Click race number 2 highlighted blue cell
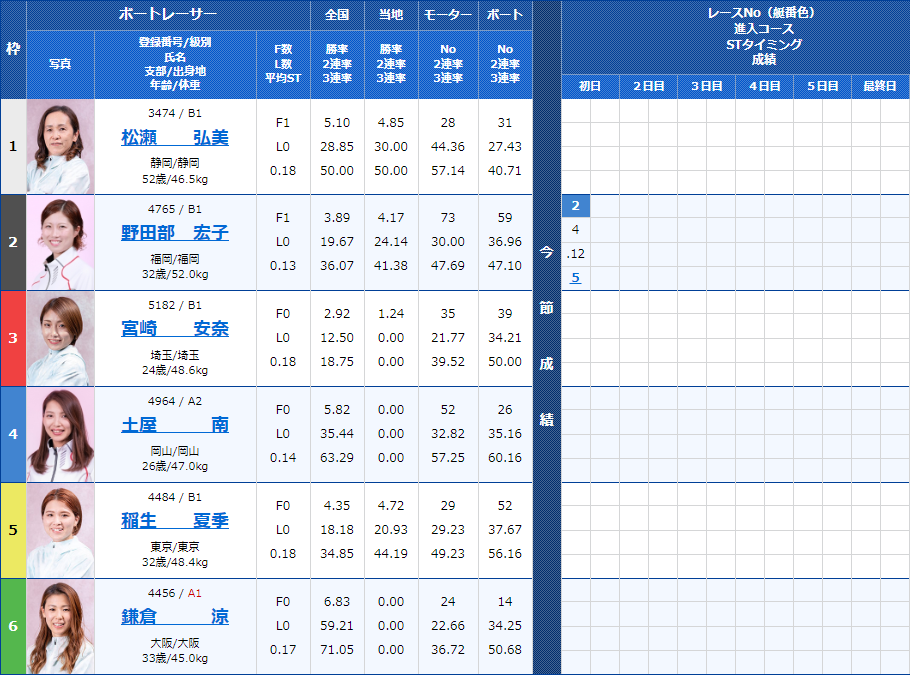Image resolution: width=910 pixels, height=675 pixels. (x=576, y=205)
